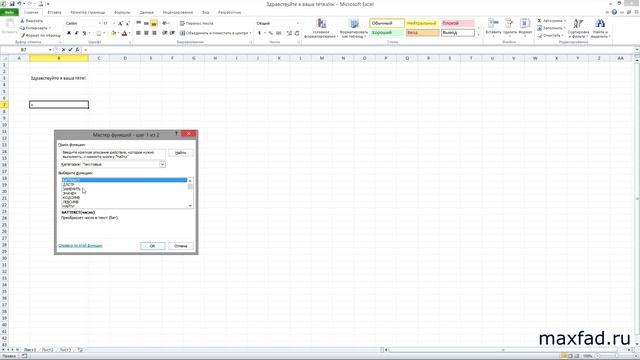The image size is (640, 360).
Task: Align text right
Action: (154, 33)
